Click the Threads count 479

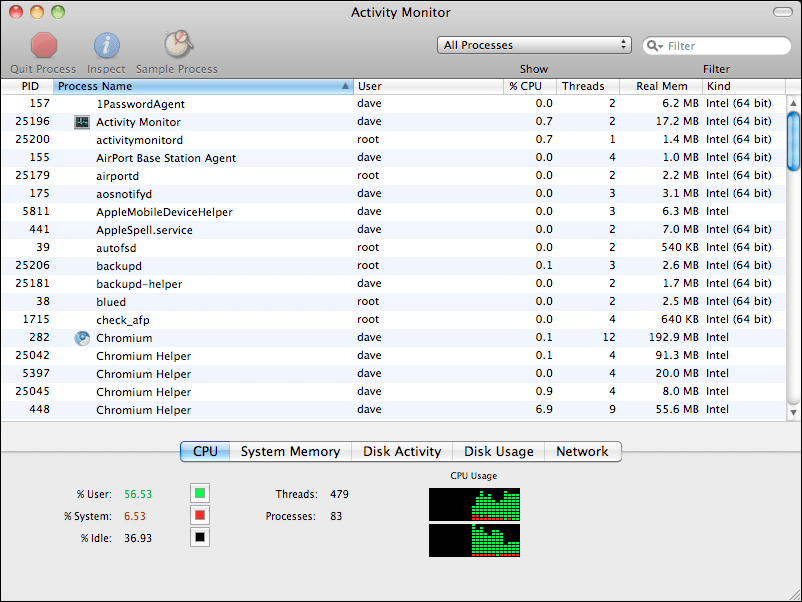tap(339, 494)
